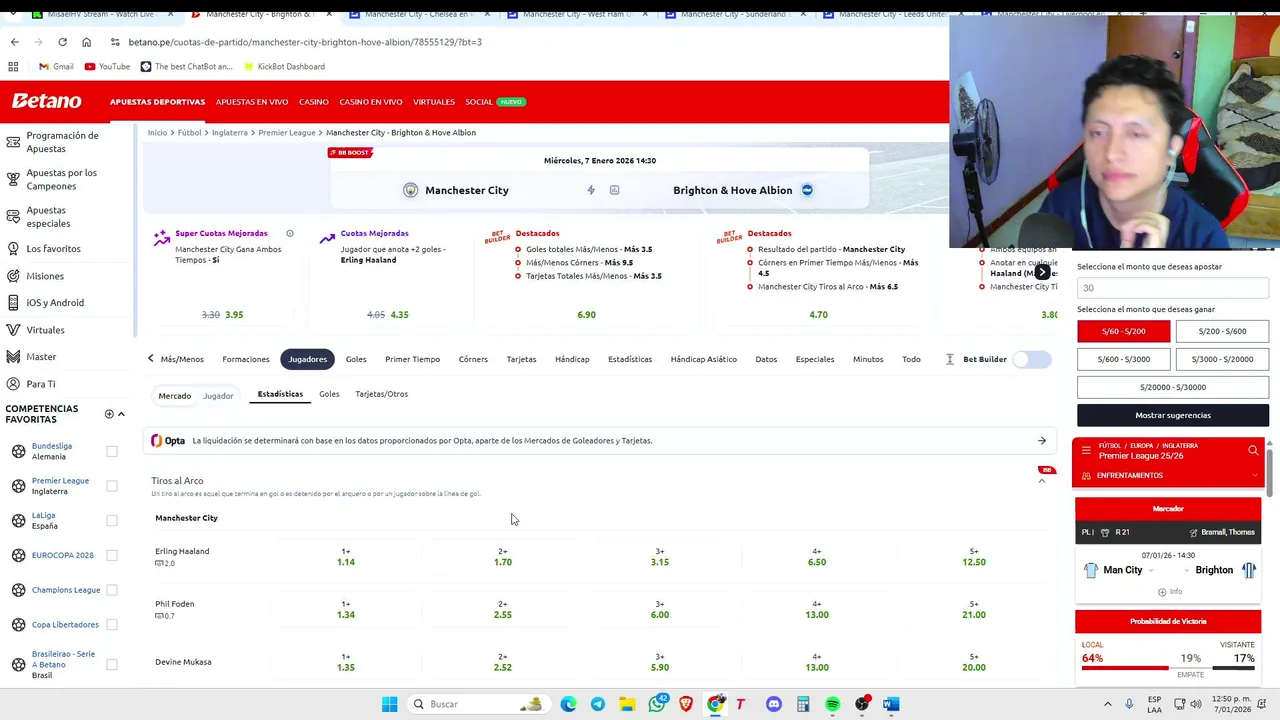Open the match lightning stats icon
The height and width of the screenshot is (720, 1280).
tap(591, 190)
